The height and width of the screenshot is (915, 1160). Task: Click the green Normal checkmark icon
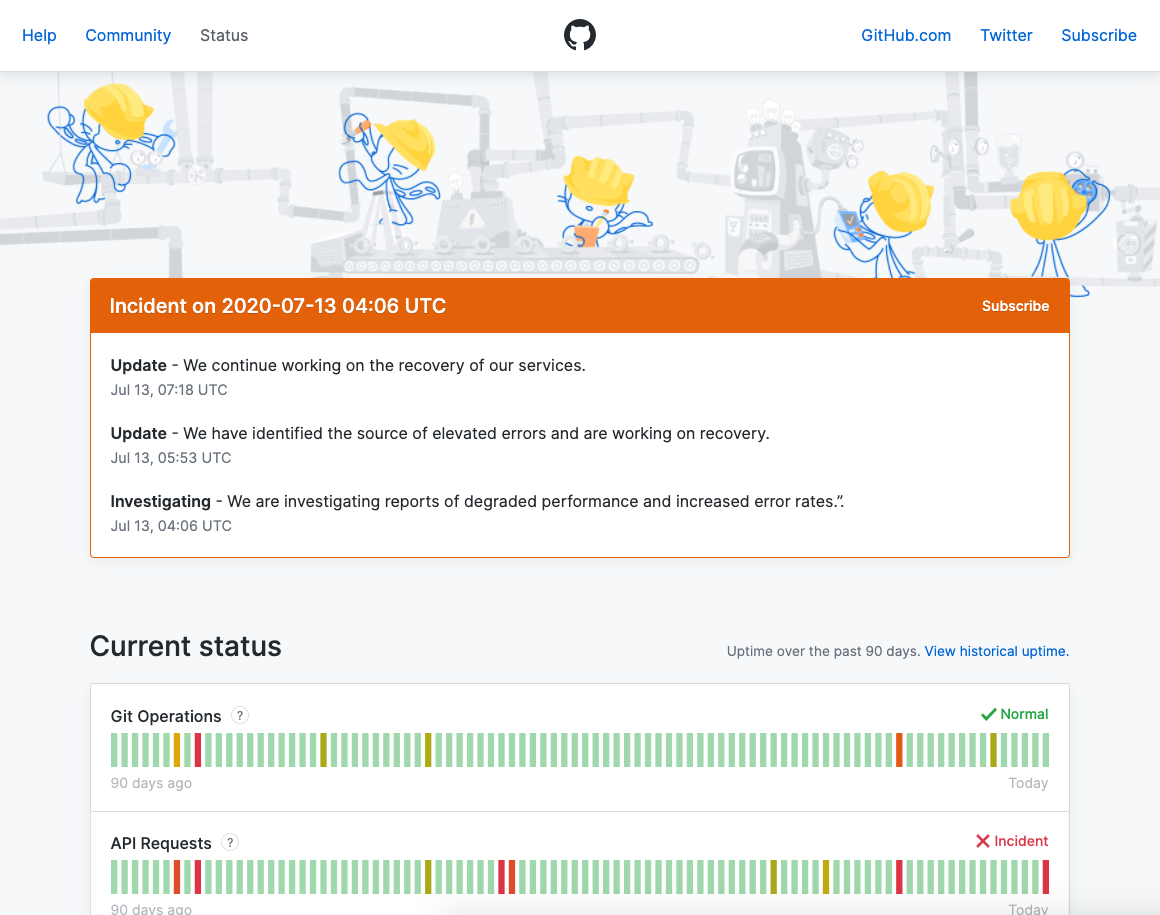tap(988, 715)
